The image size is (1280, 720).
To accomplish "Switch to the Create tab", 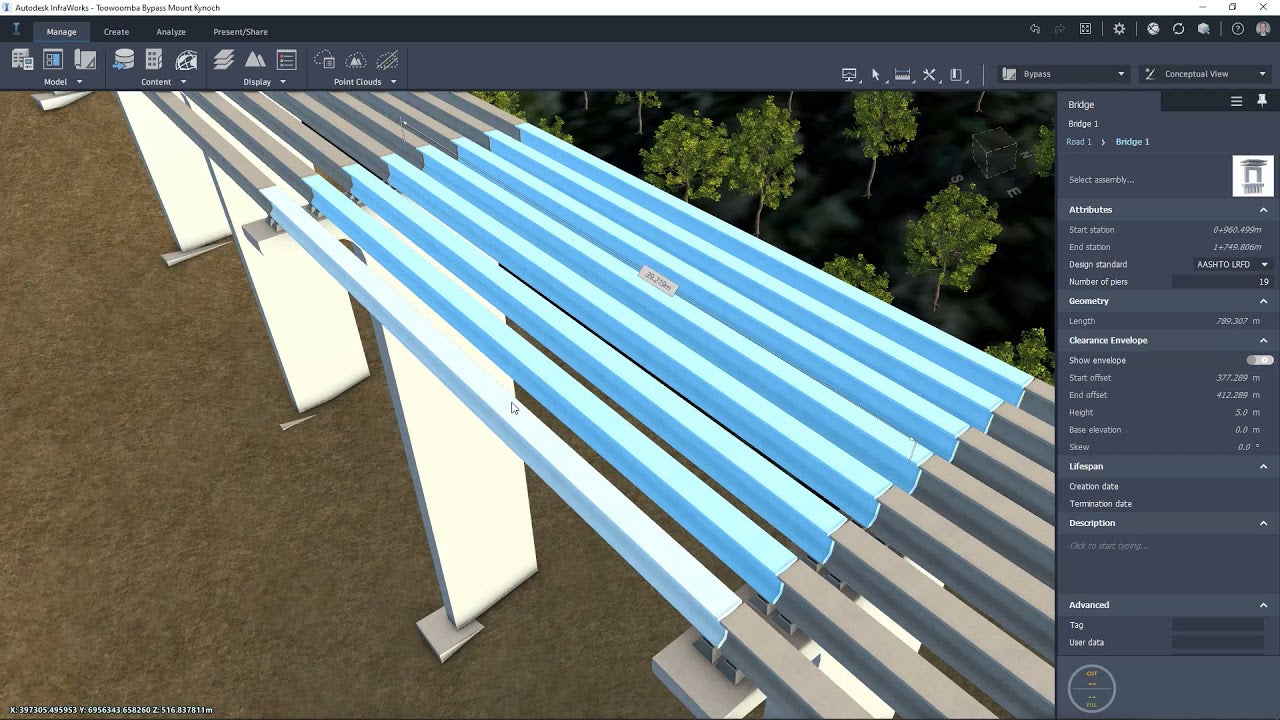I will point(116,32).
